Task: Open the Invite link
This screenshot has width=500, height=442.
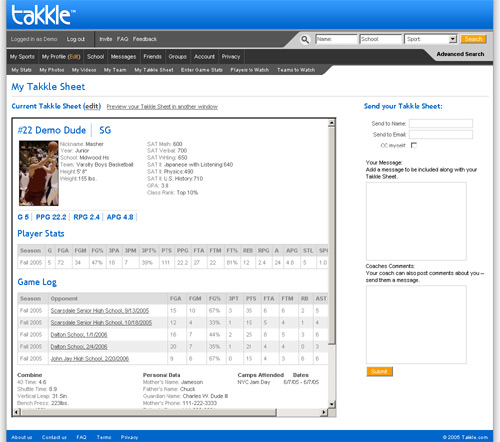Action: coord(106,39)
